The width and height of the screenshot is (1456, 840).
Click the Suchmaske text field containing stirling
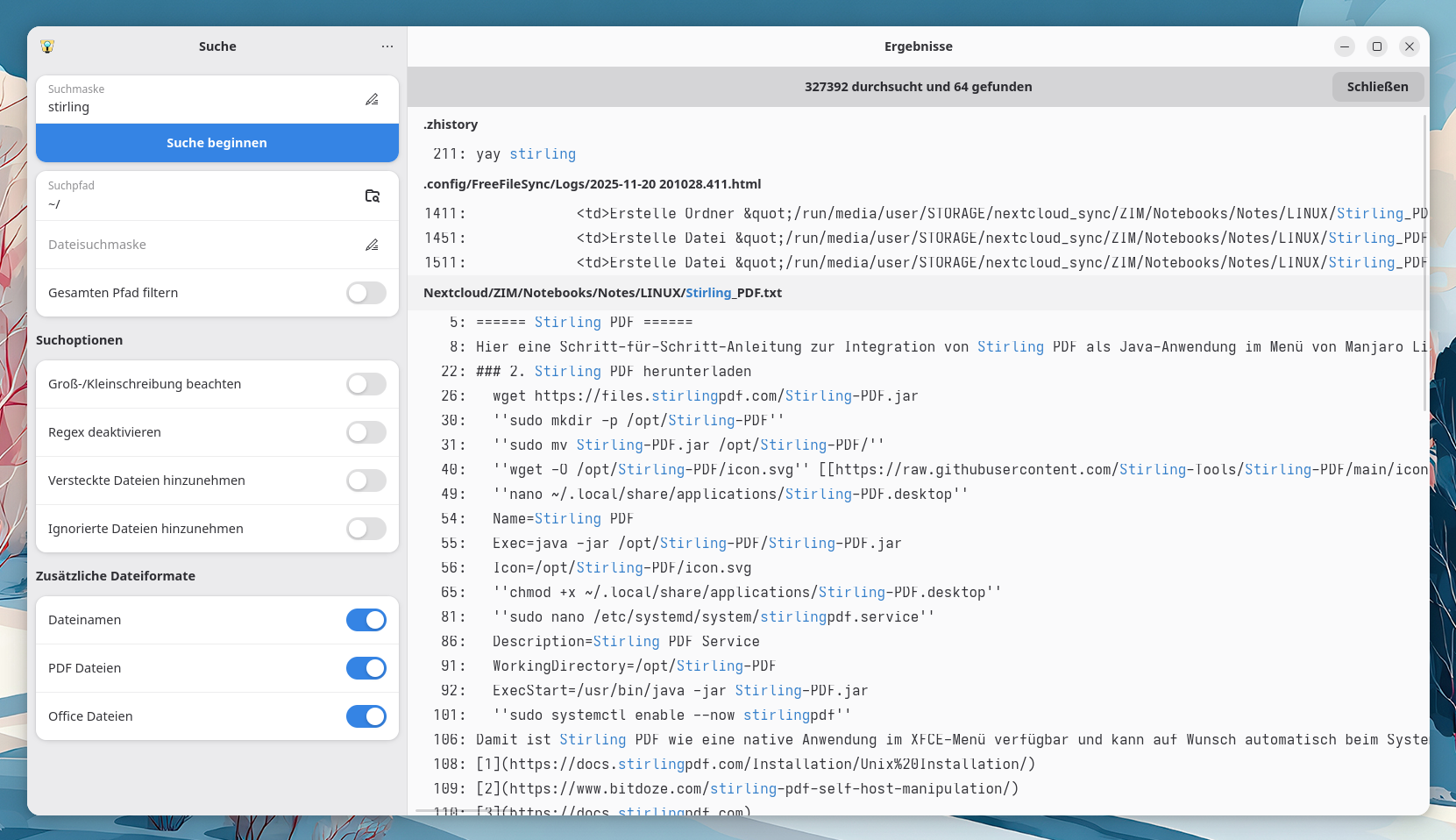coord(193,107)
